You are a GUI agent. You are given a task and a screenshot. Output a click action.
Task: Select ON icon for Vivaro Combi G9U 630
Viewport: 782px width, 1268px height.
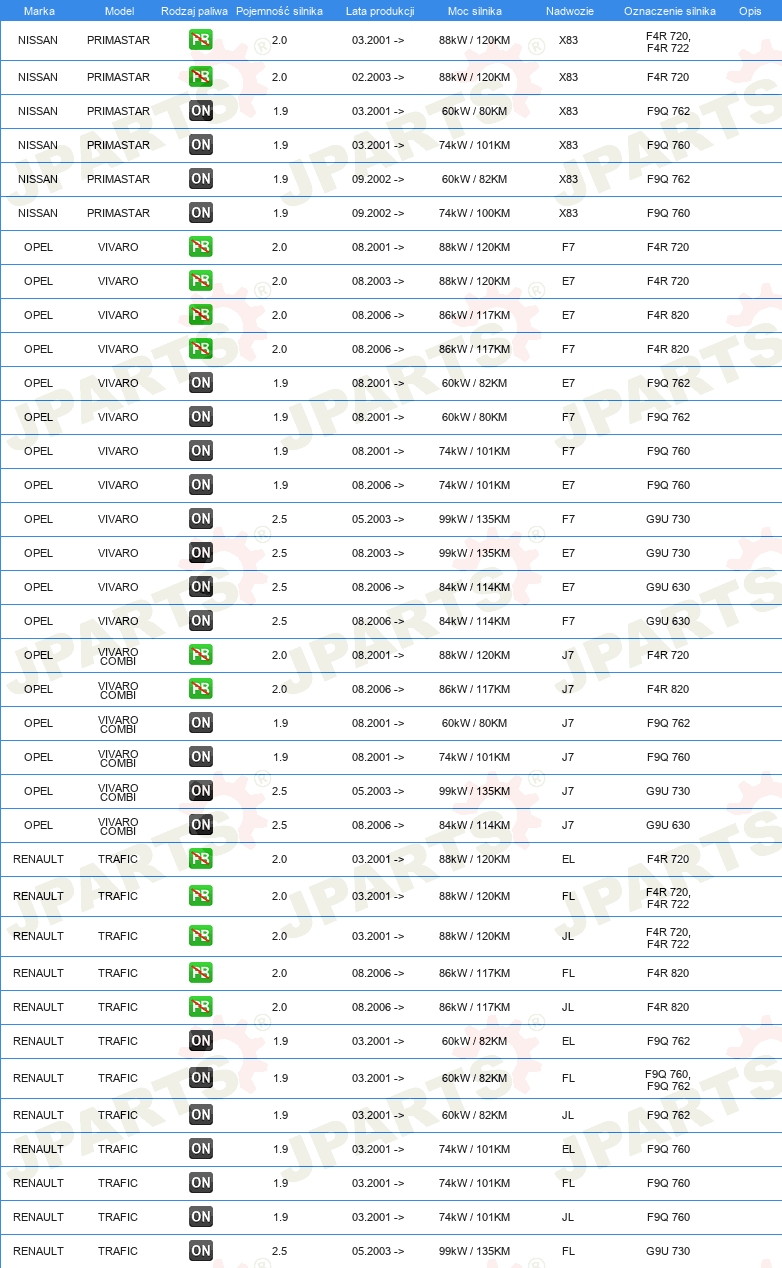coord(201,825)
